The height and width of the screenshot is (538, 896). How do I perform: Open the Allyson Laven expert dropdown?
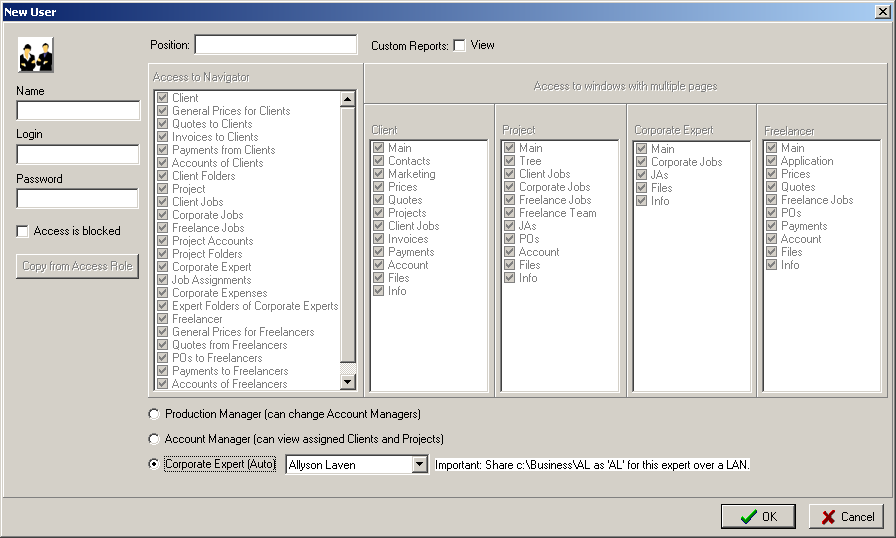(x=419, y=465)
